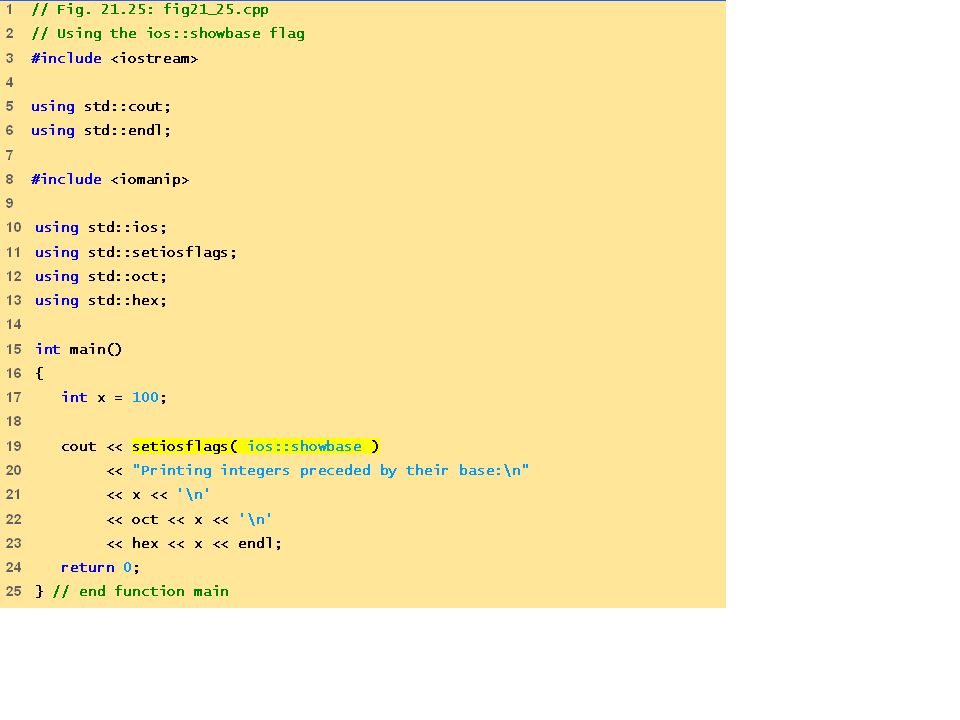Click the string "Printing integers preceded by their base:\n"
The width and height of the screenshot is (960, 720).
tap(331, 470)
